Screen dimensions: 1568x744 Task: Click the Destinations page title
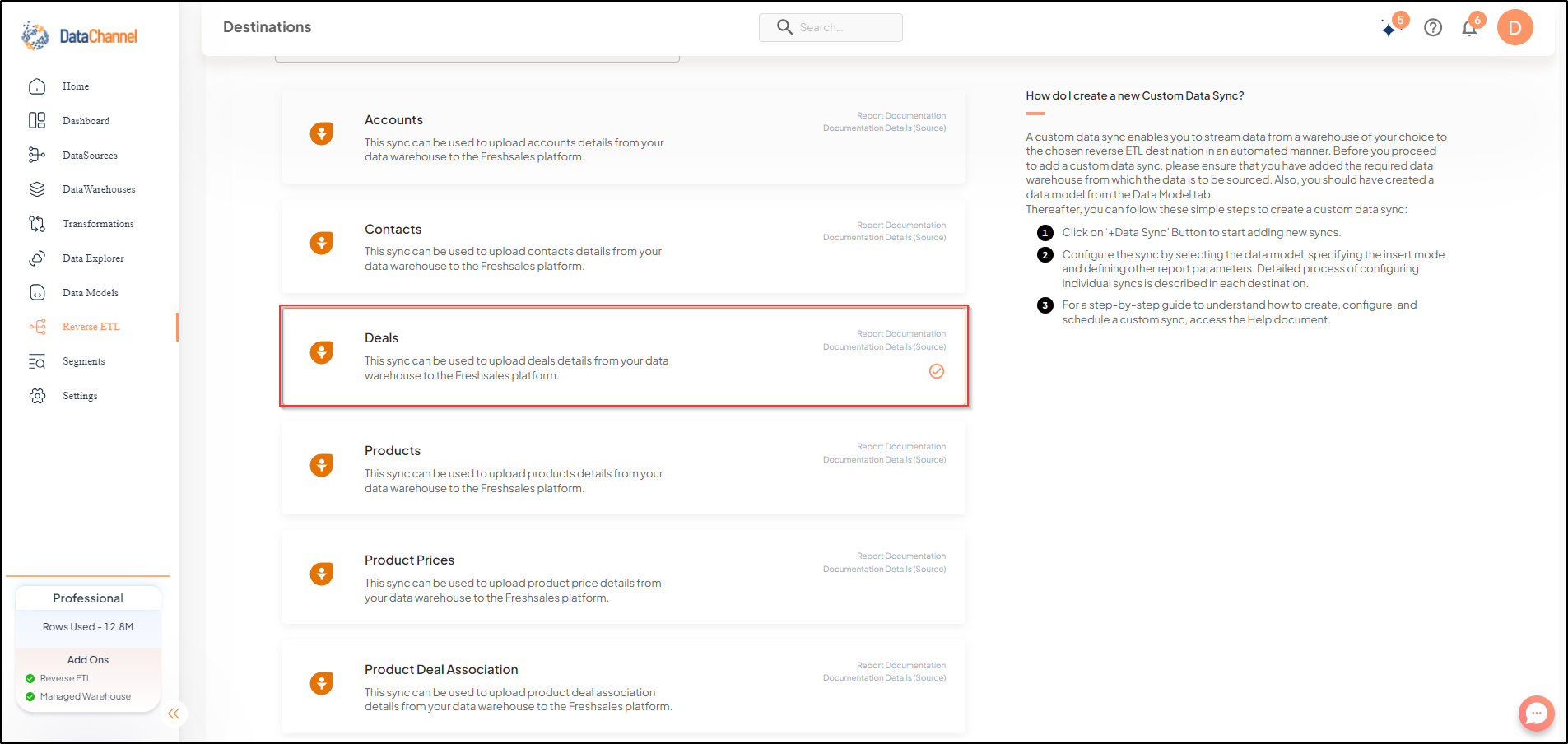268,27
